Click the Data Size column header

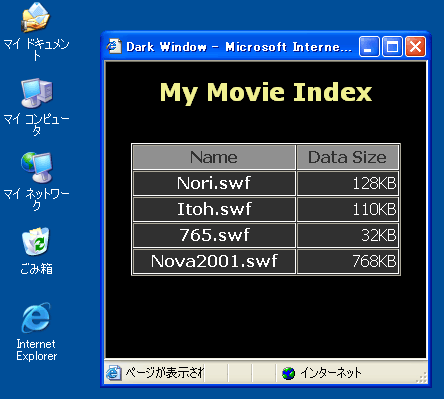click(x=348, y=157)
